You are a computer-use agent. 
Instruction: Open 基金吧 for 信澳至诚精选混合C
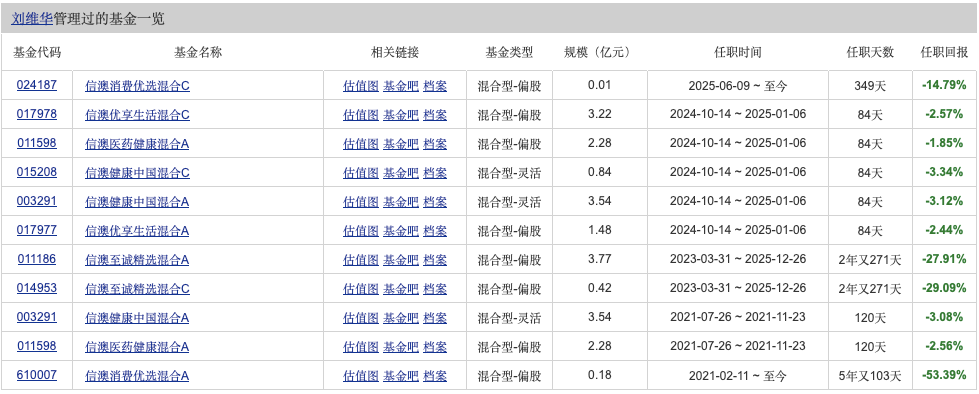pyautogui.click(x=401, y=289)
